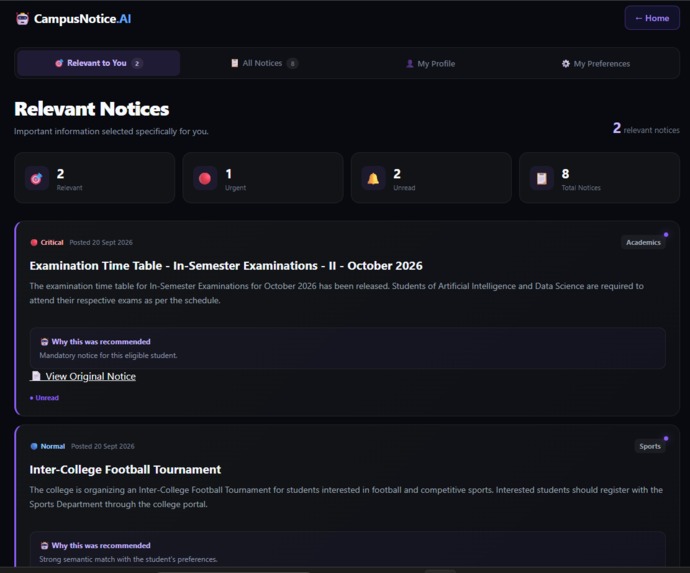Select the '1 Urgent' stat card
Image resolution: width=690 pixels, height=573 pixels.
point(263,178)
